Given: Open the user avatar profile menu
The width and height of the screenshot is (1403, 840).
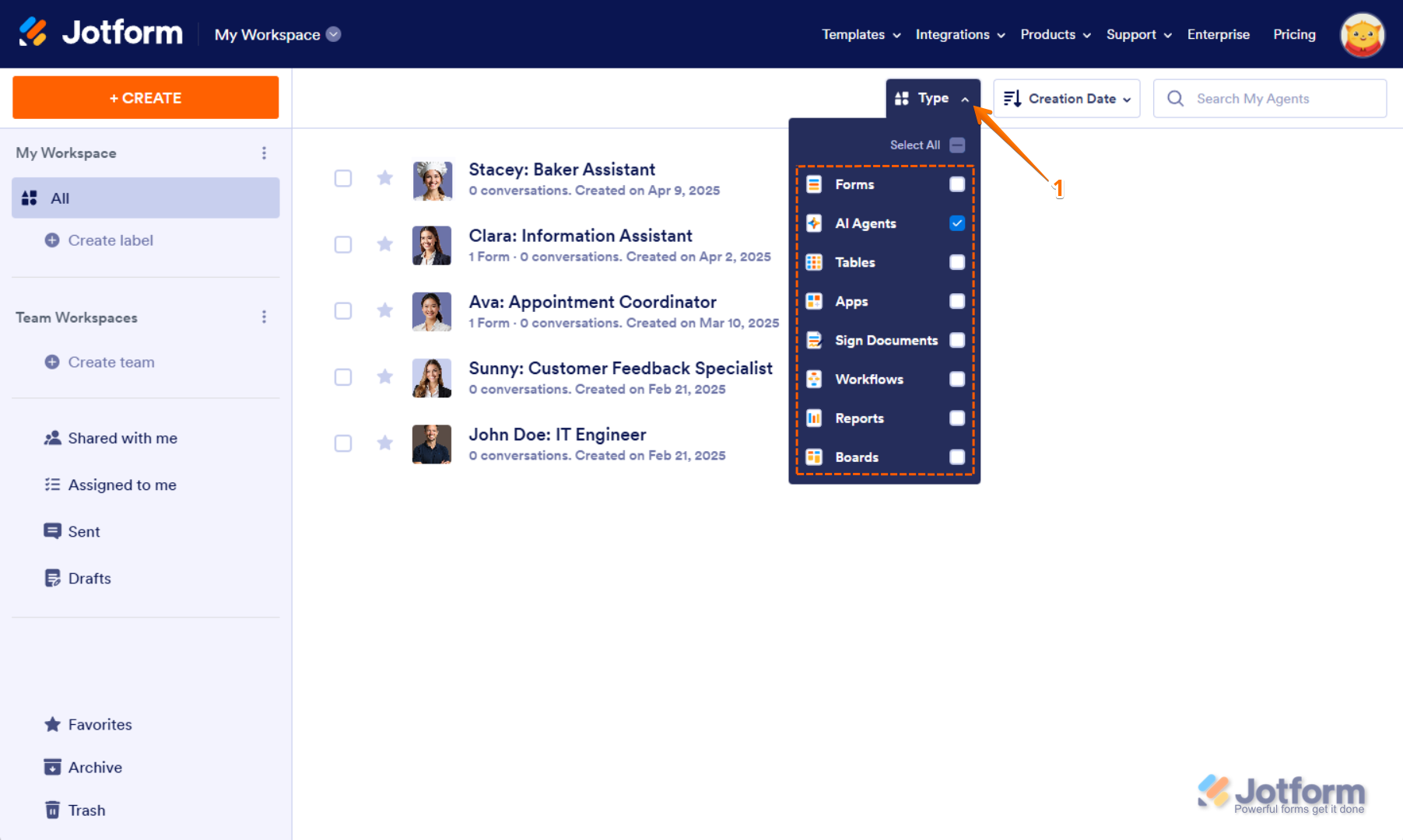Looking at the screenshot, I should [1362, 35].
